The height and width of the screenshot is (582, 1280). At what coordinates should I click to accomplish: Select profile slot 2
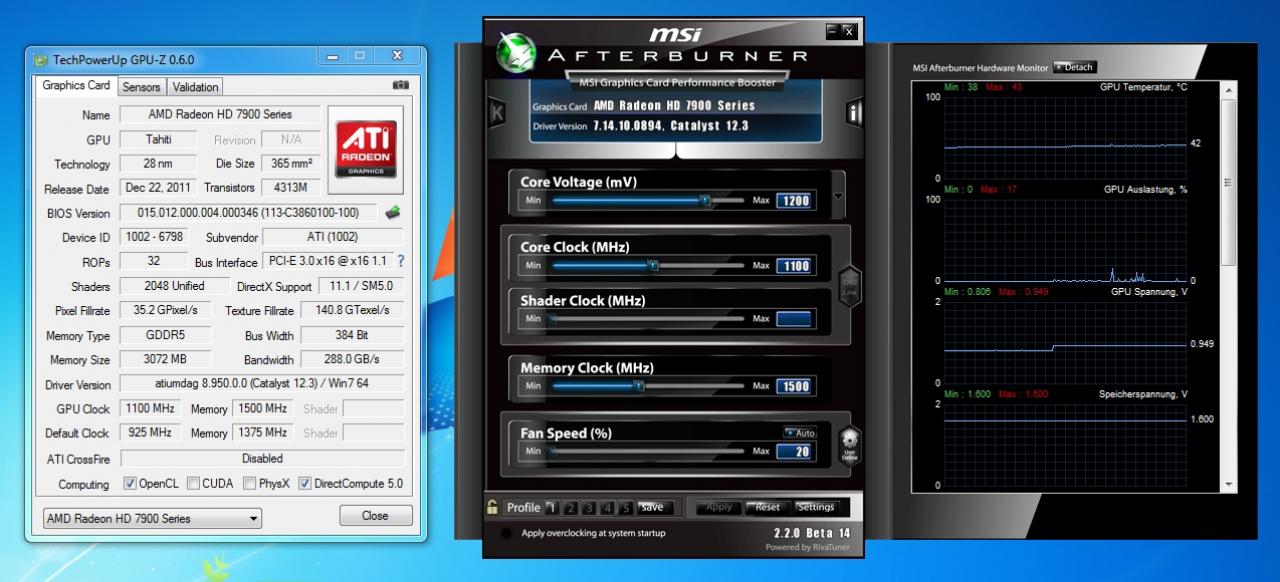click(572, 507)
